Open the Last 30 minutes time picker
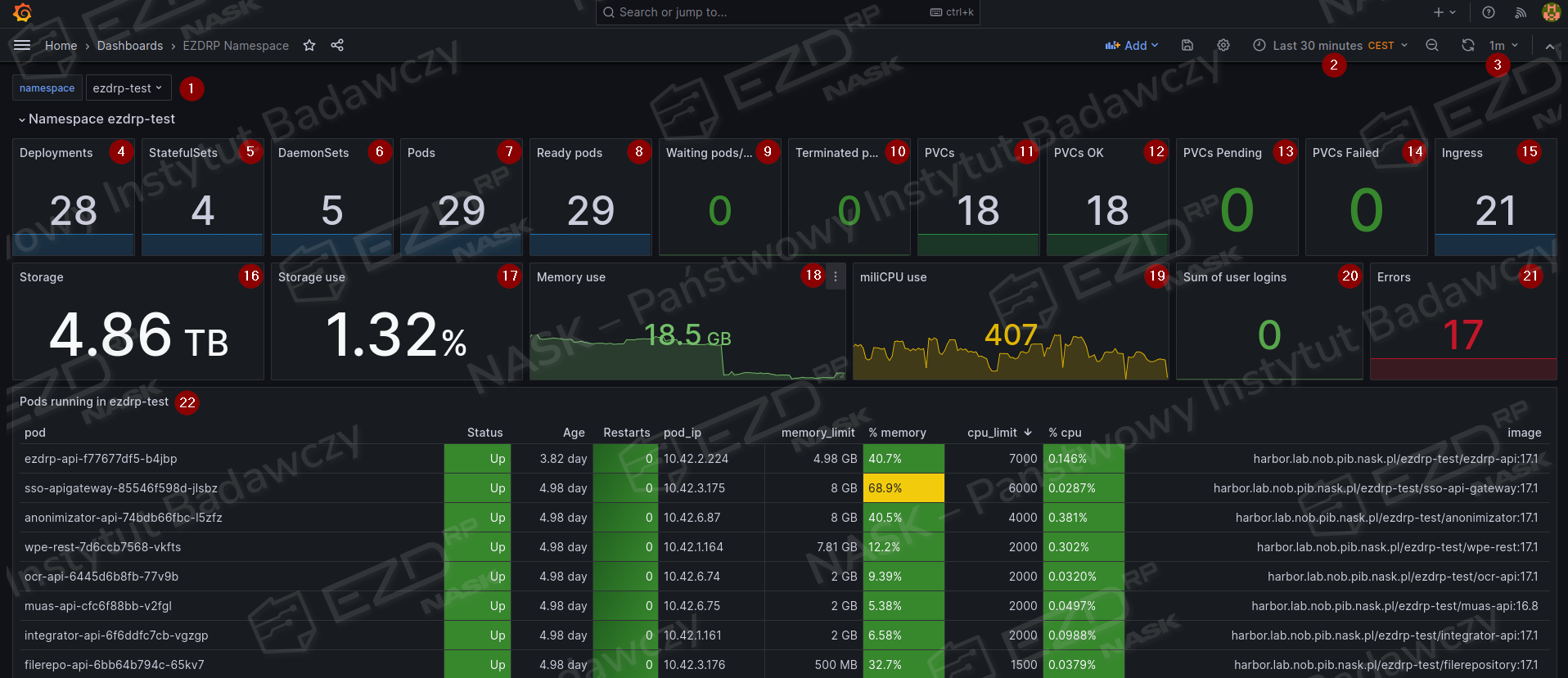 point(1330,46)
